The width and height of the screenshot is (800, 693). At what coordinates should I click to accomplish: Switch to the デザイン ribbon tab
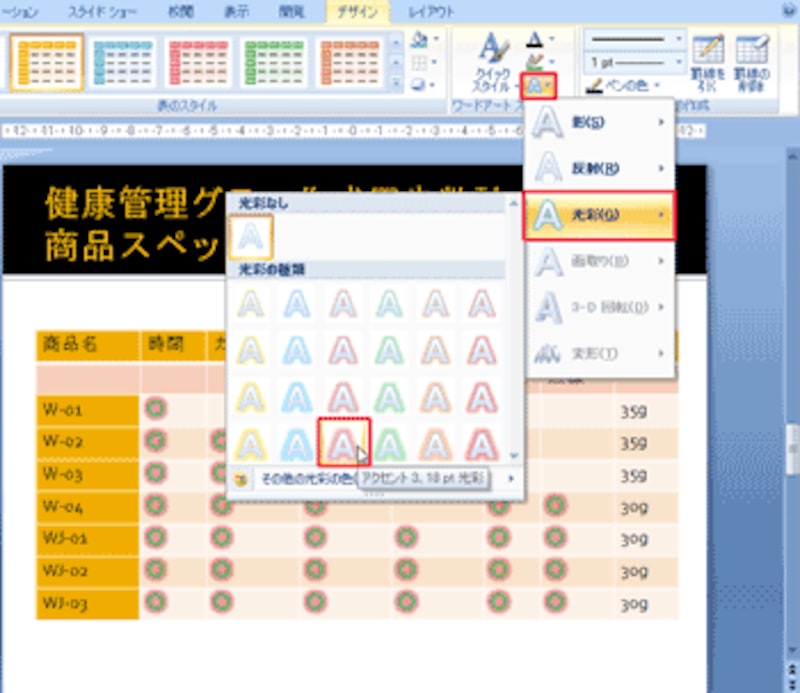click(x=358, y=12)
